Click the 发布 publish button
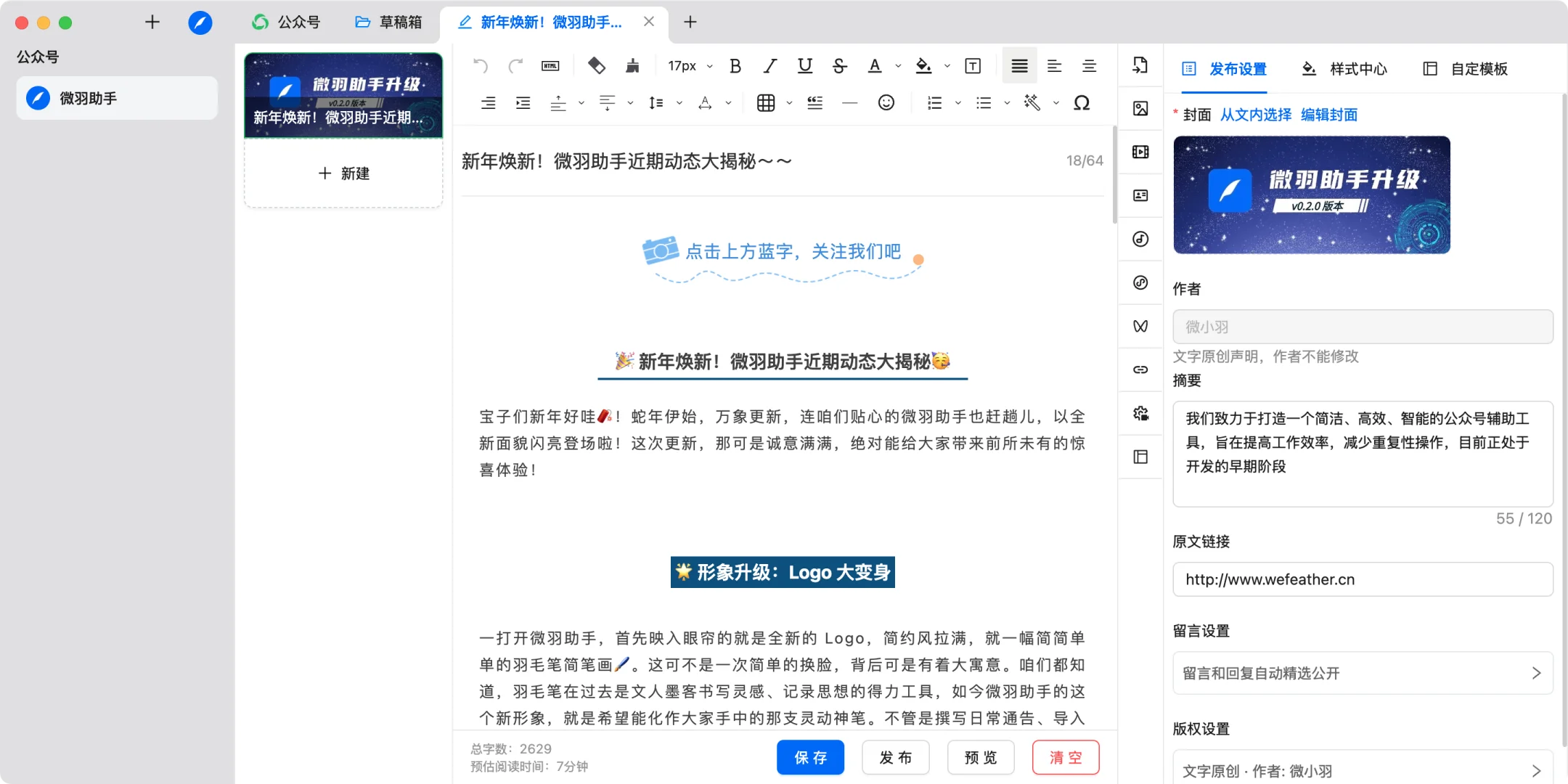 tap(894, 757)
